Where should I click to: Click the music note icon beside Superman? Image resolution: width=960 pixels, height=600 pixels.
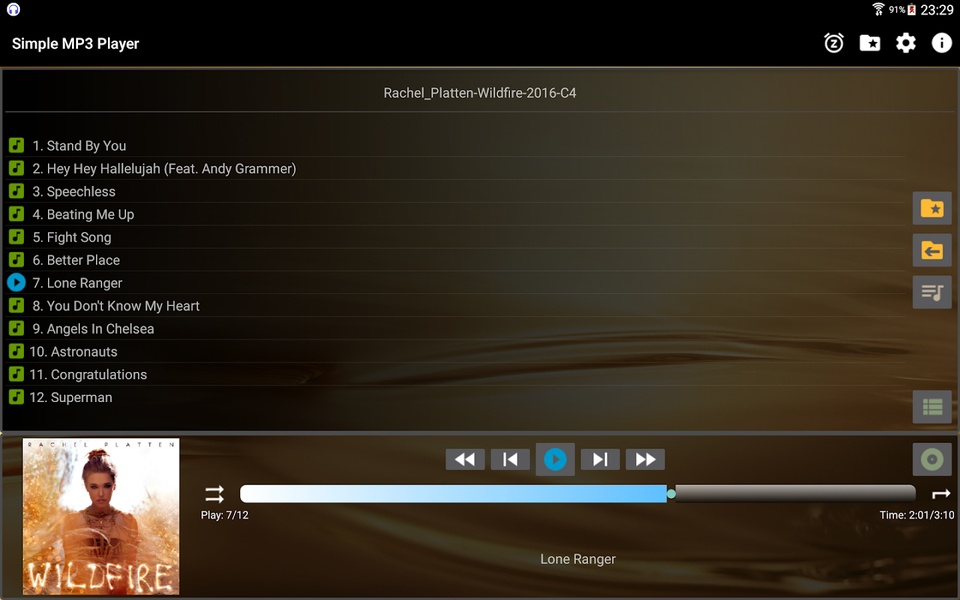(17, 397)
